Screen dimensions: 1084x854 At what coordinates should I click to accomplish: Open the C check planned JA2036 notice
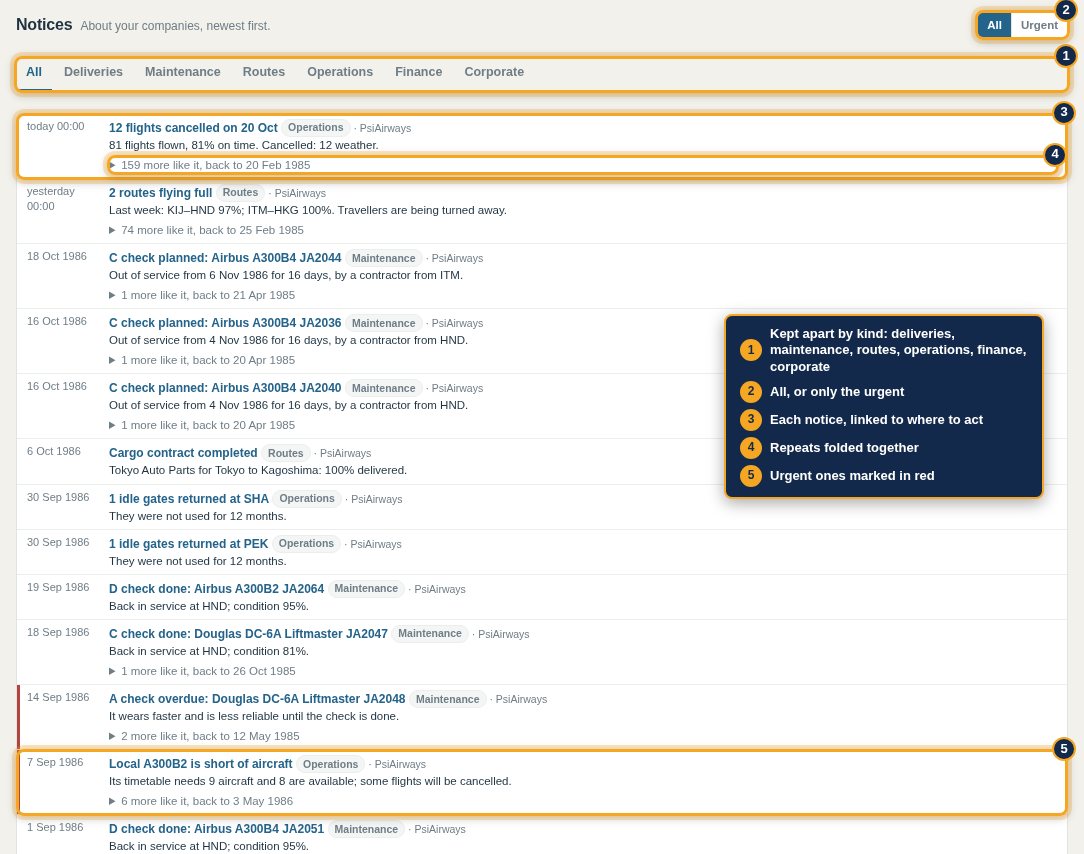pyautogui.click(x=225, y=323)
